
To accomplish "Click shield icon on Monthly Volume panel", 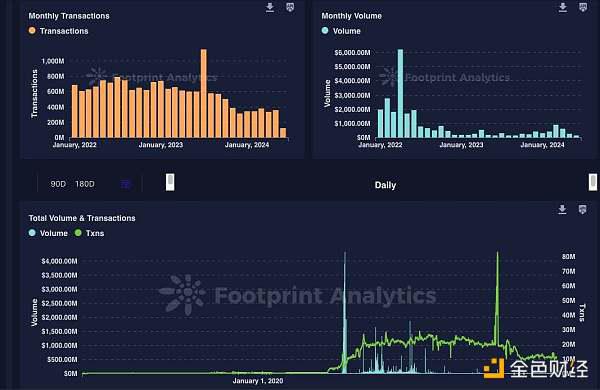I will (x=583, y=7).
